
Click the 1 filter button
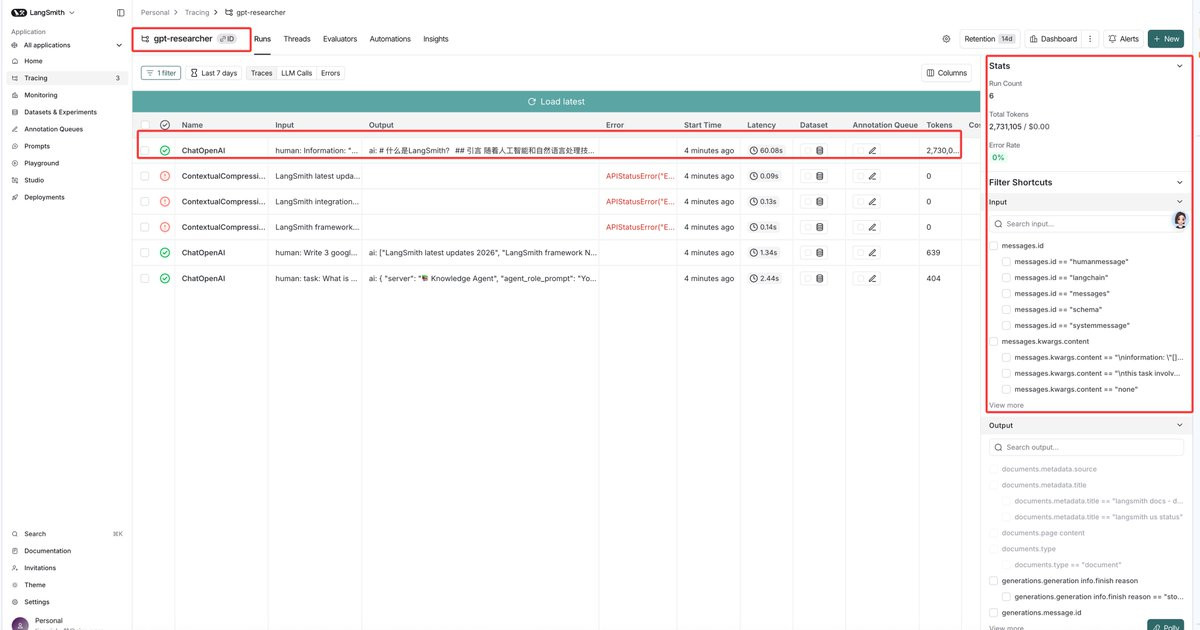(x=161, y=73)
